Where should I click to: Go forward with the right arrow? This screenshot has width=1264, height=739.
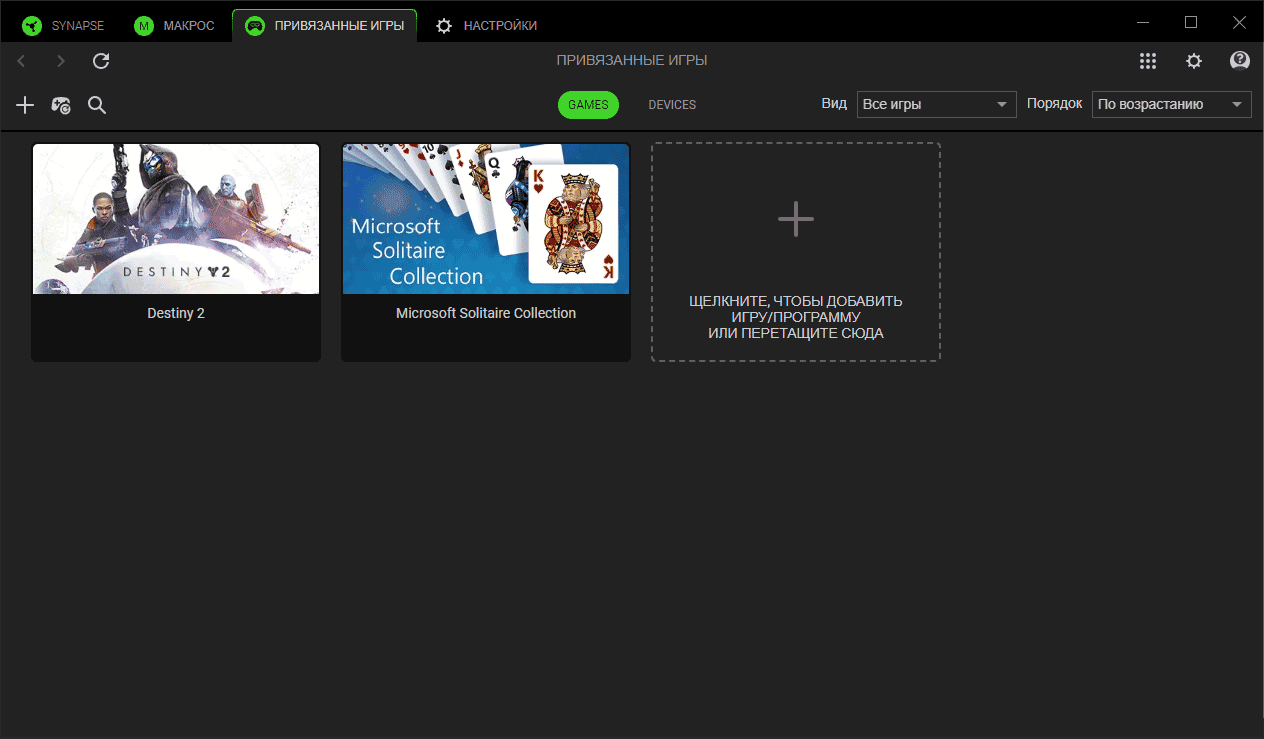tap(61, 61)
